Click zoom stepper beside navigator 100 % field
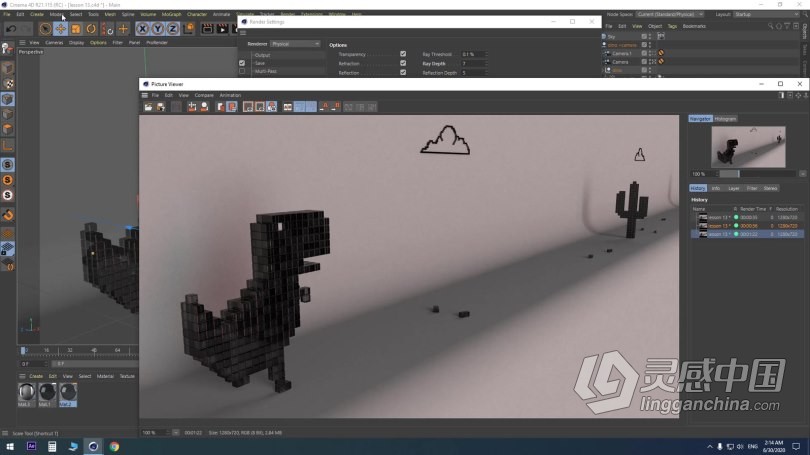Viewport: 810px width, 455px height. 716,174
